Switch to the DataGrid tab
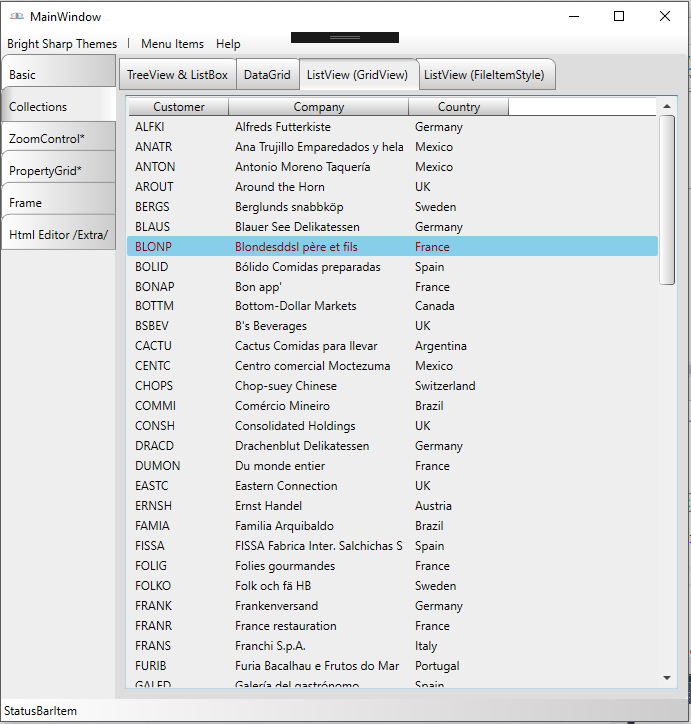The width and height of the screenshot is (691, 724). (267, 75)
